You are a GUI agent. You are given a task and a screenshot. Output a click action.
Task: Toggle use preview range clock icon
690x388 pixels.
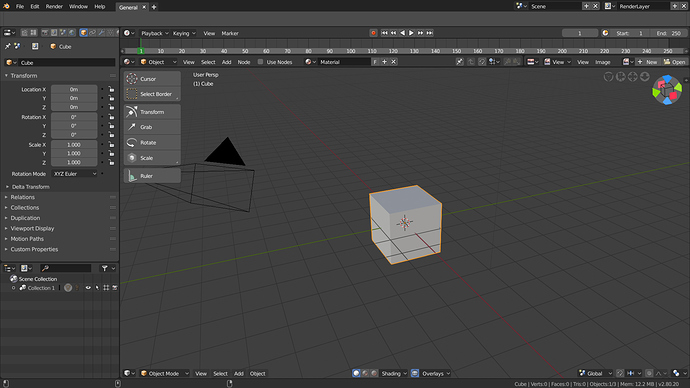coord(605,33)
